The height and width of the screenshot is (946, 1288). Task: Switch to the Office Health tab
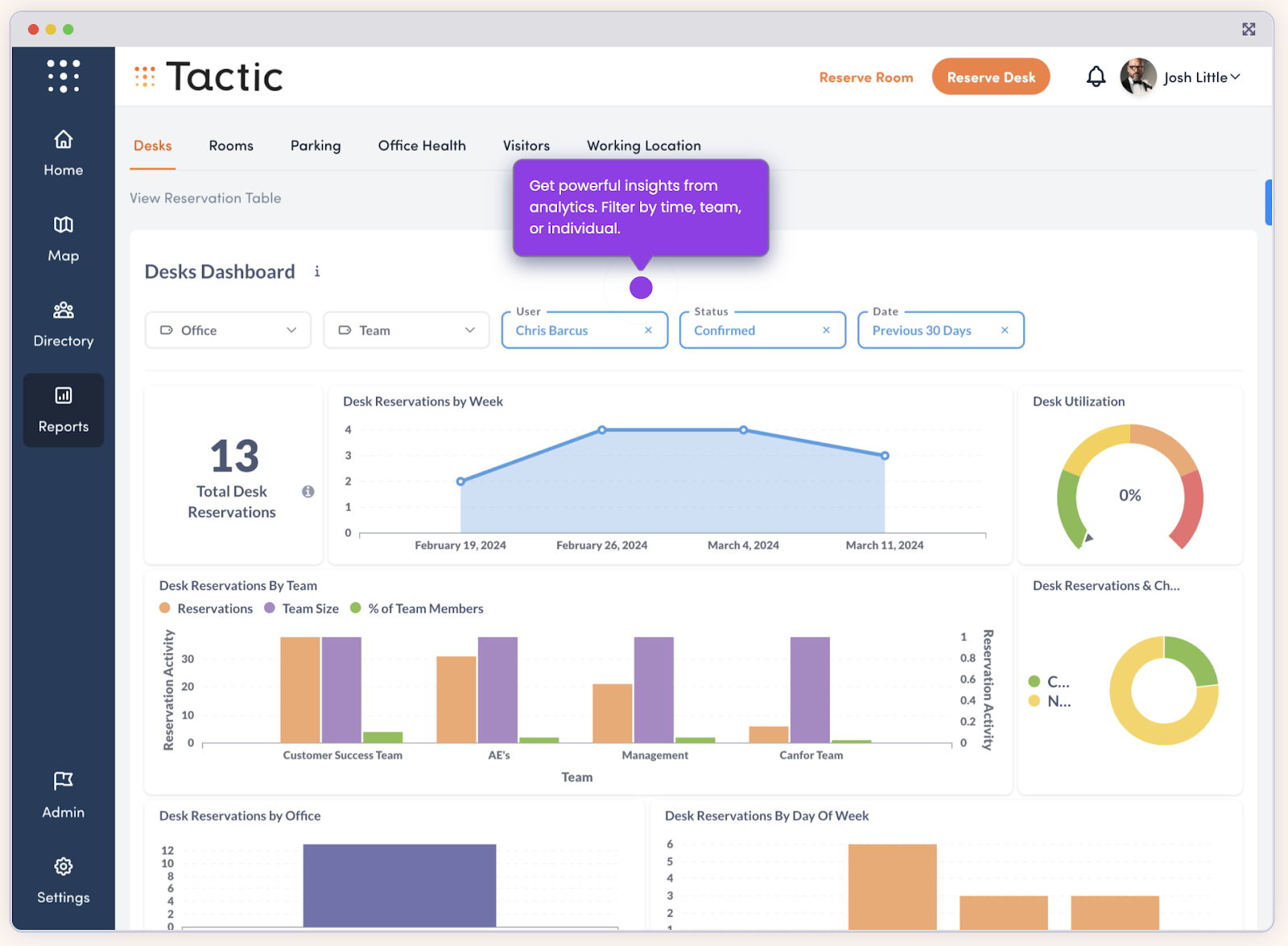[422, 146]
